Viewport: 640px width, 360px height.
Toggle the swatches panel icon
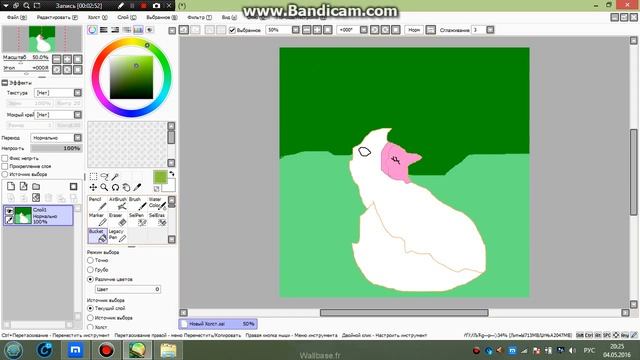[138, 30]
